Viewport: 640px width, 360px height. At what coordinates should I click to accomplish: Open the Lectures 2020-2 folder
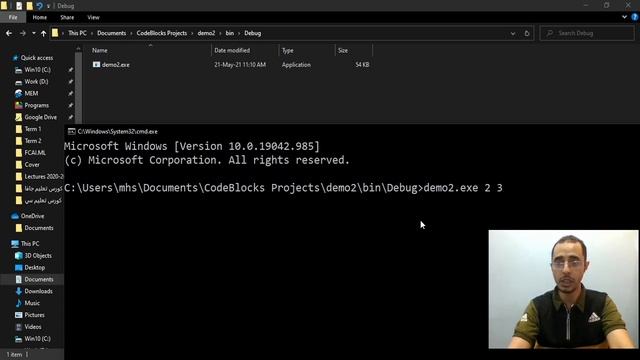pos(44,177)
